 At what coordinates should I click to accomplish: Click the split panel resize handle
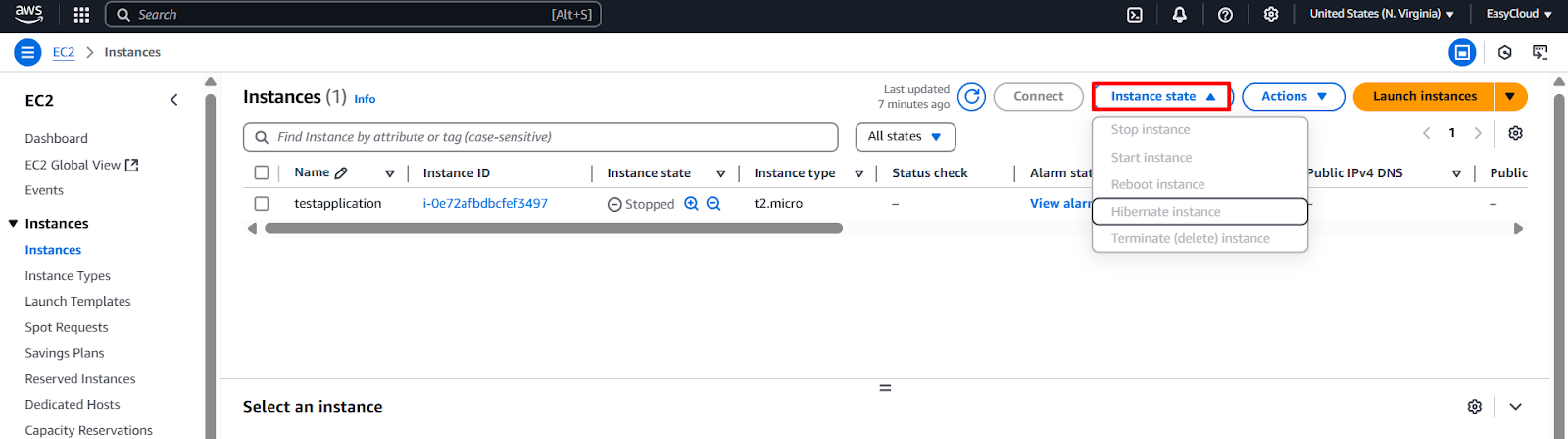(x=885, y=388)
